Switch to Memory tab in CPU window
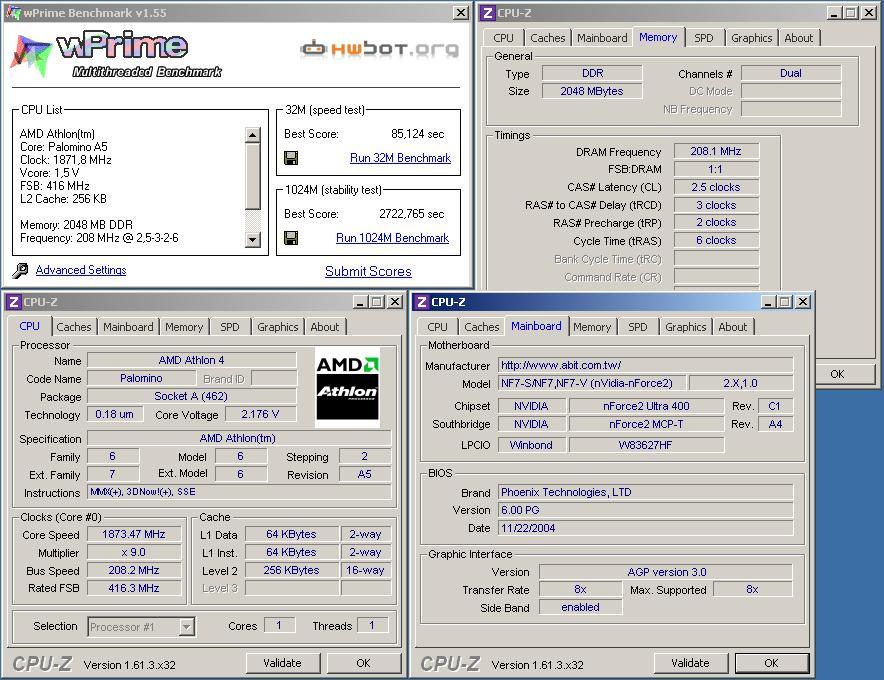884x680 pixels. pos(184,327)
